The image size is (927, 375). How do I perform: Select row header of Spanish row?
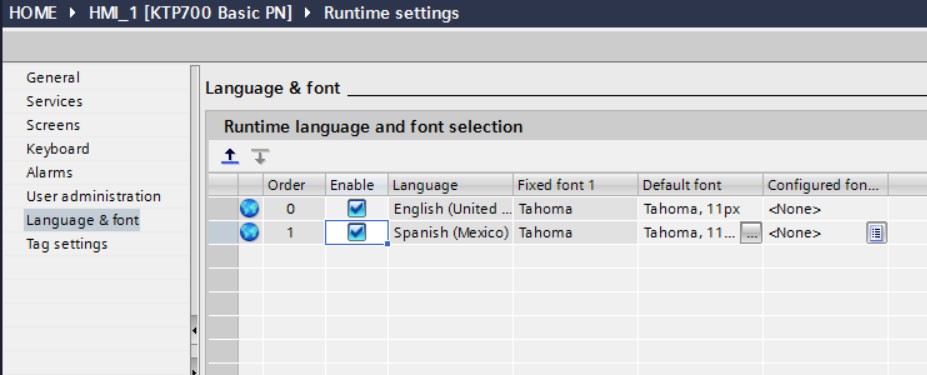click(x=223, y=232)
